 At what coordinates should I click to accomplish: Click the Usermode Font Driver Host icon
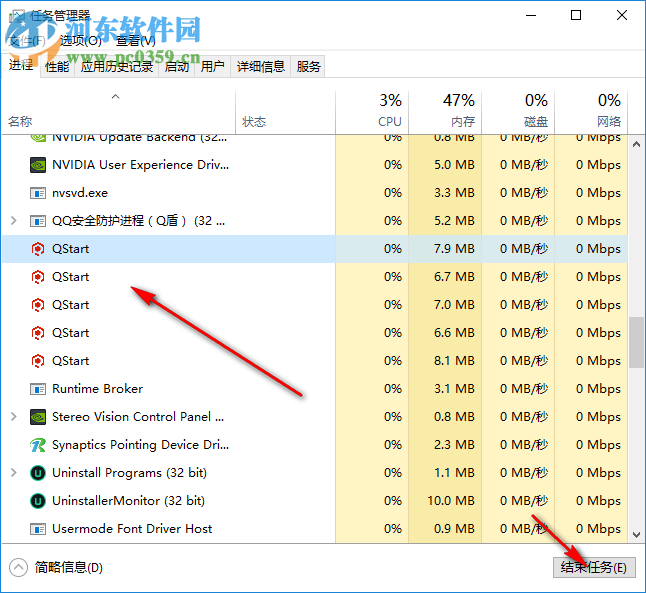[x=38, y=529]
